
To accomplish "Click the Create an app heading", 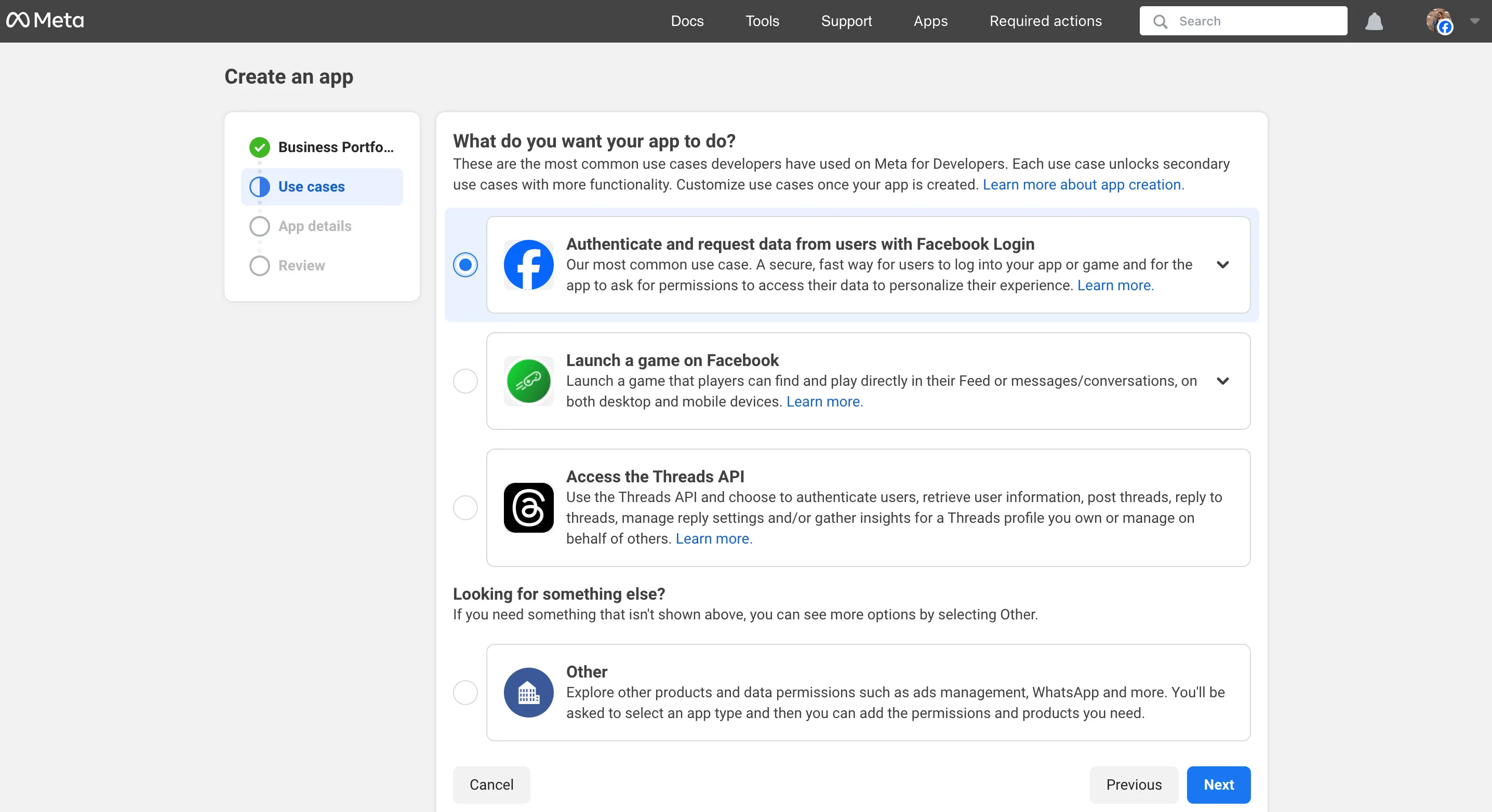I will [289, 76].
